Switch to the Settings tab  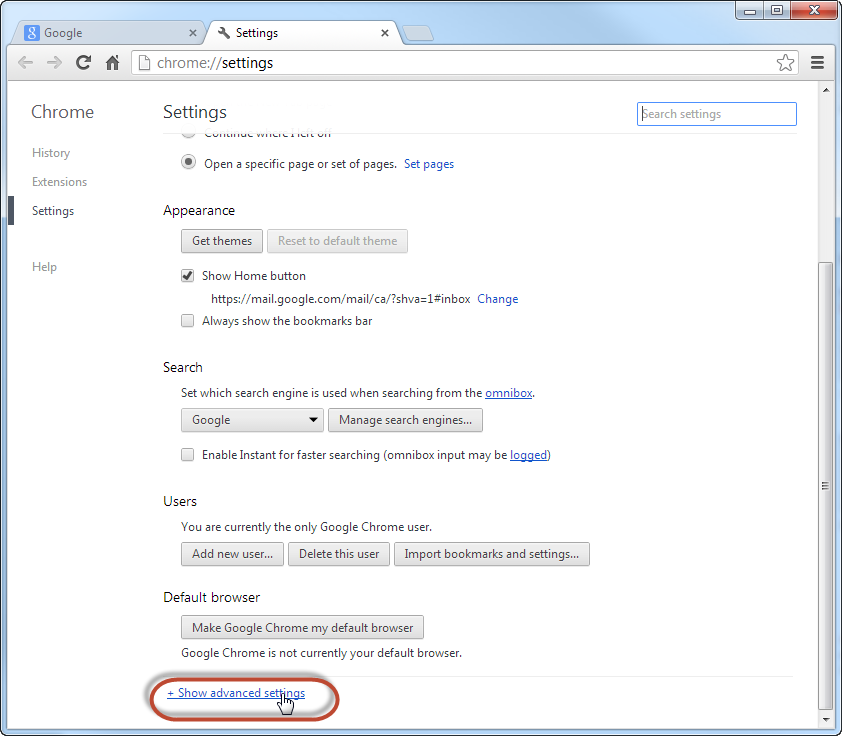point(303,33)
